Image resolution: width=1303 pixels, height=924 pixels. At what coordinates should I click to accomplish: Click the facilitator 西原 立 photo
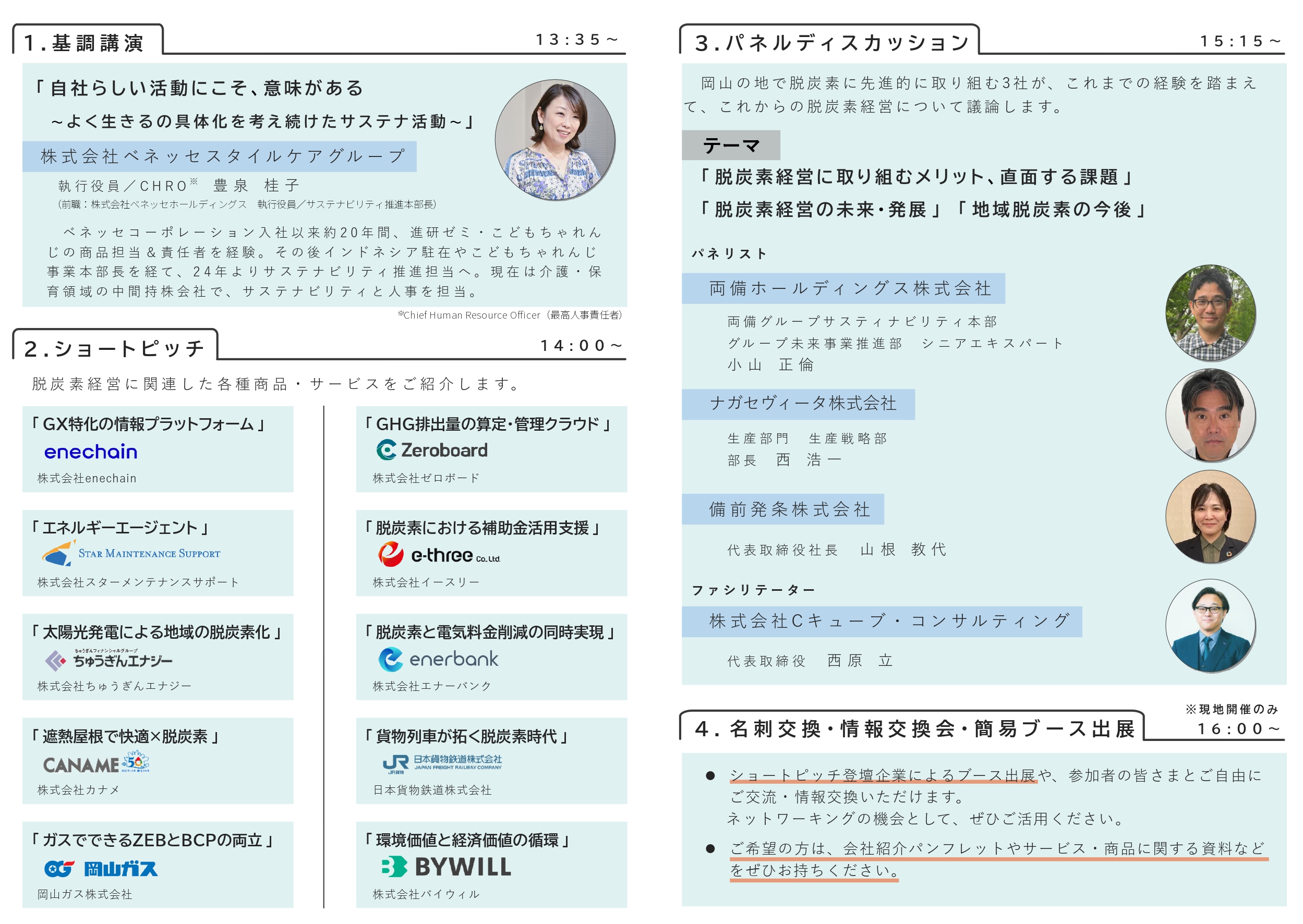pyautogui.click(x=1210, y=625)
